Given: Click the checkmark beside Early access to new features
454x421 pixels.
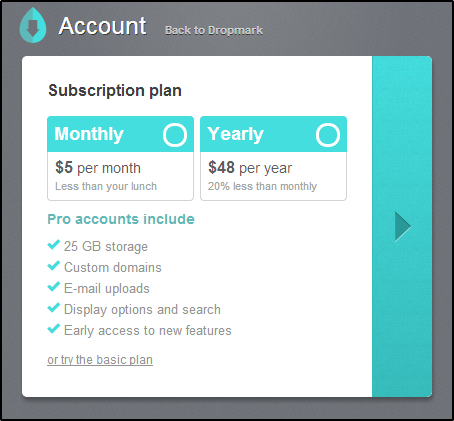Looking at the screenshot, I should [54, 329].
